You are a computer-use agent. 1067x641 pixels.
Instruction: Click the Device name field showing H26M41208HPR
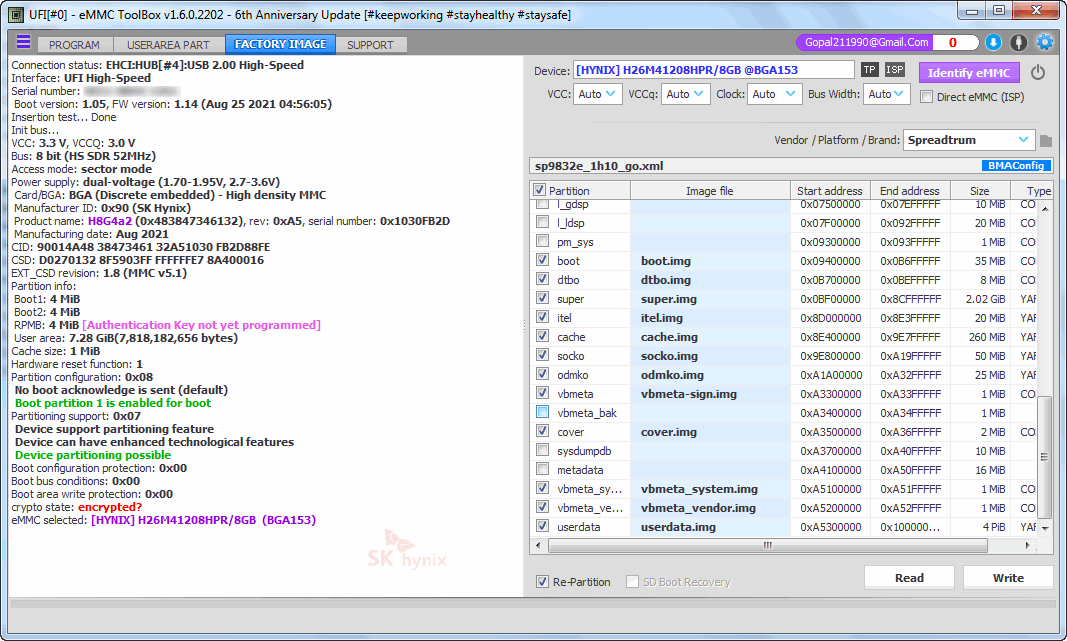tap(713, 69)
